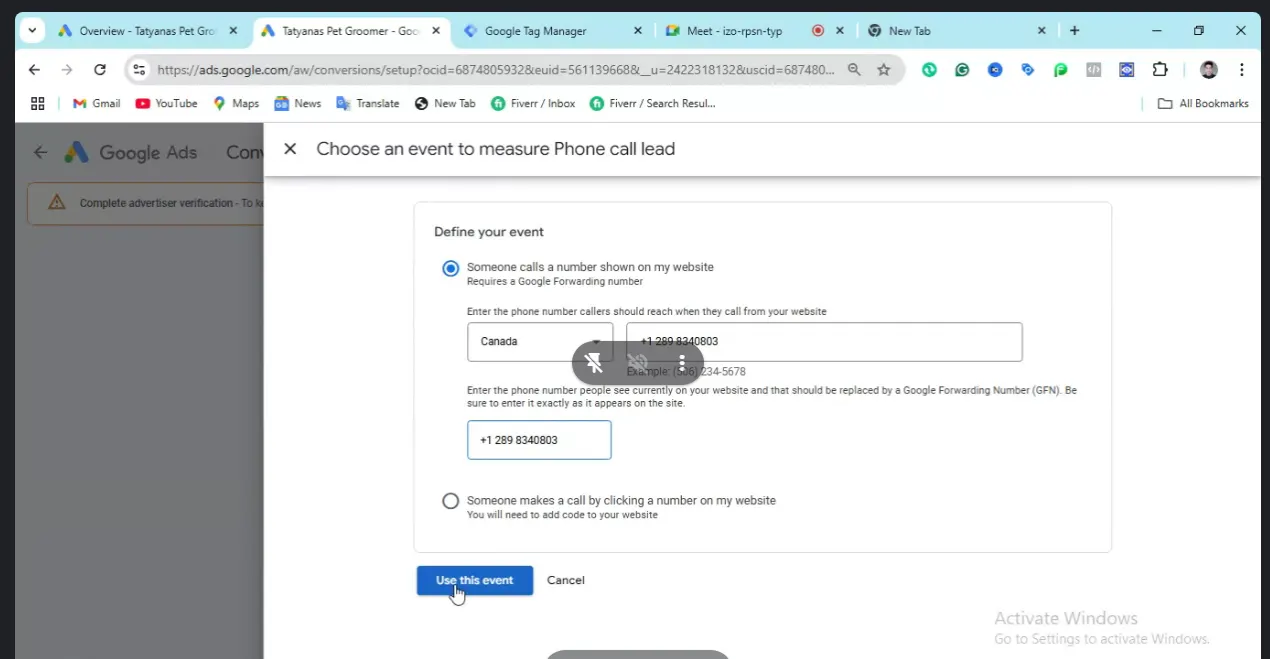The image size is (1270, 659).
Task: Click the Use this event button
Action: click(x=475, y=580)
